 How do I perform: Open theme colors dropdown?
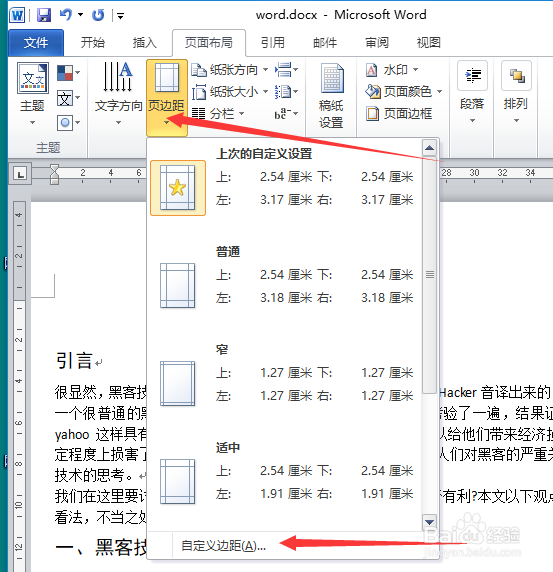pyautogui.click(x=68, y=73)
